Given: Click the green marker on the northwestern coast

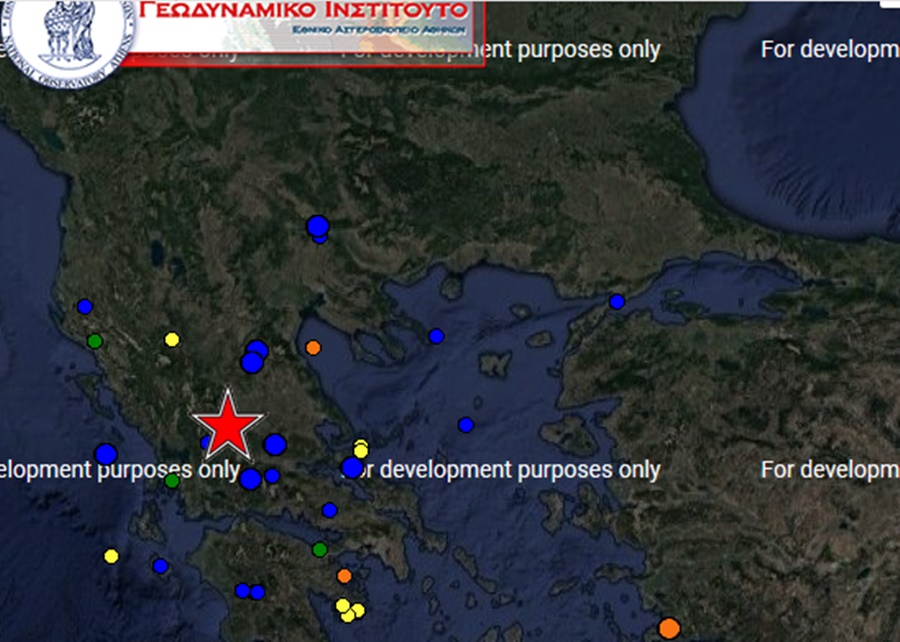Looking at the screenshot, I should tap(95, 341).
